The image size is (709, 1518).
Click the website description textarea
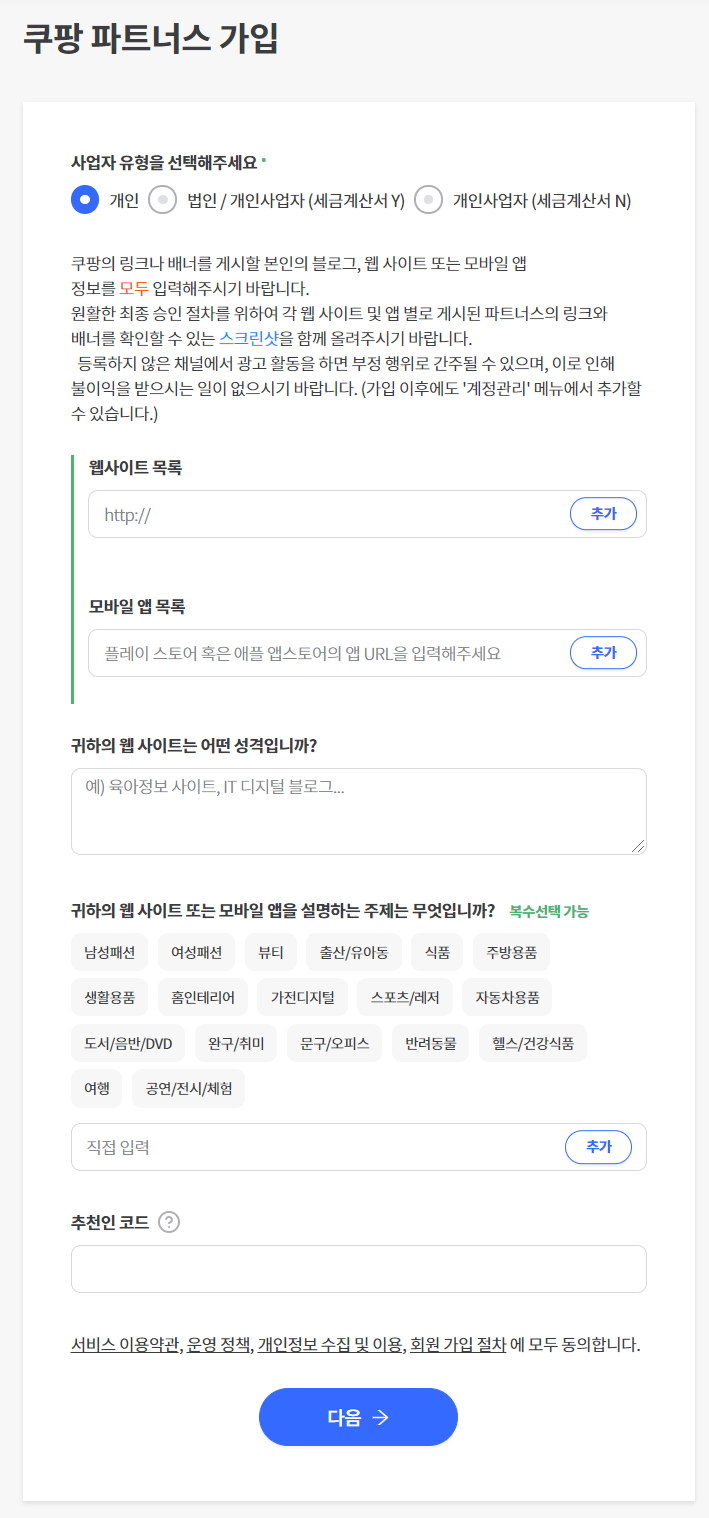pyautogui.click(x=359, y=811)
